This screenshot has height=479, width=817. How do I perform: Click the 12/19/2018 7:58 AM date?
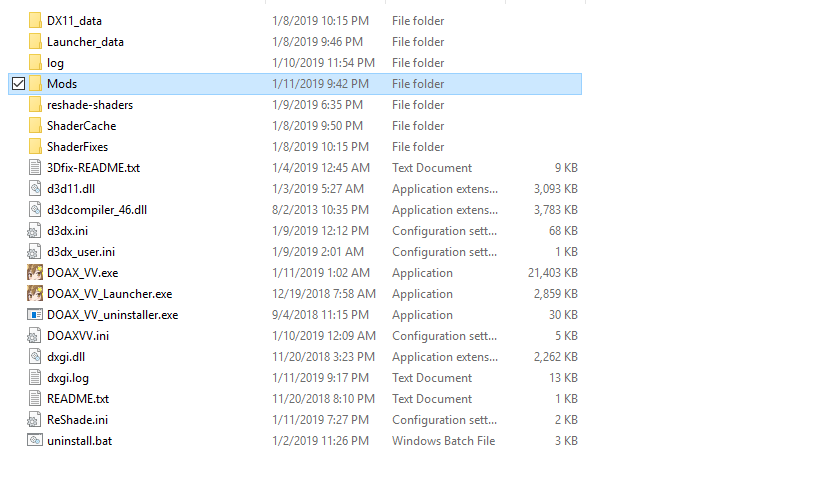point(324,294)
